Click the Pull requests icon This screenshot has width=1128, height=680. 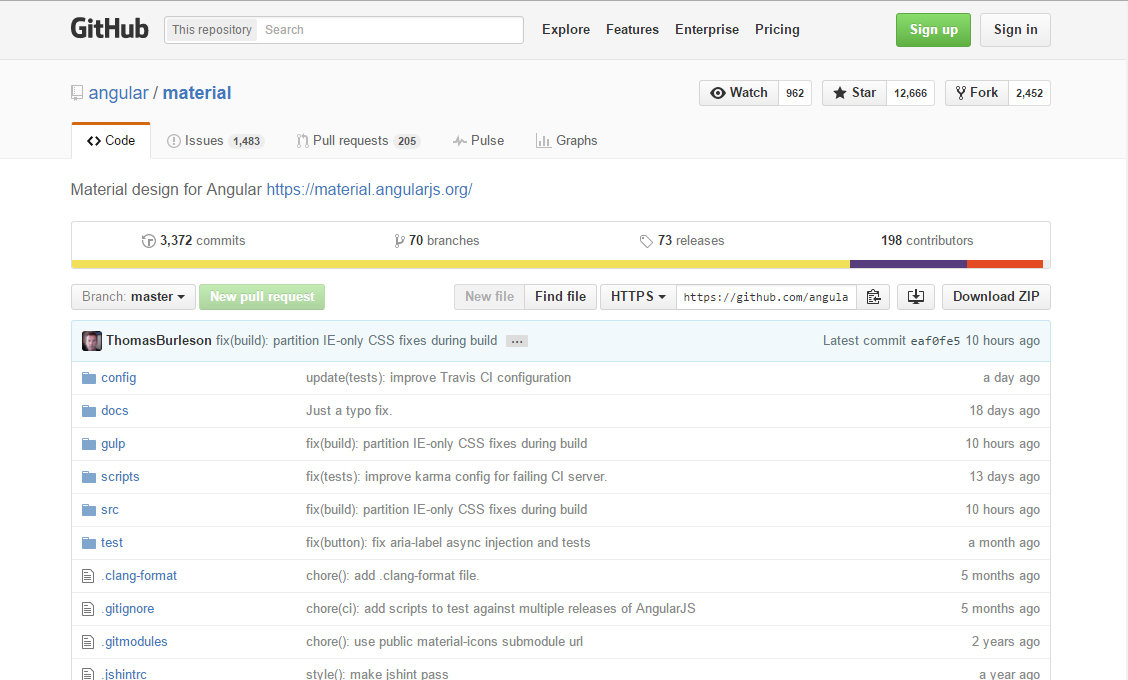pos(303,141)
